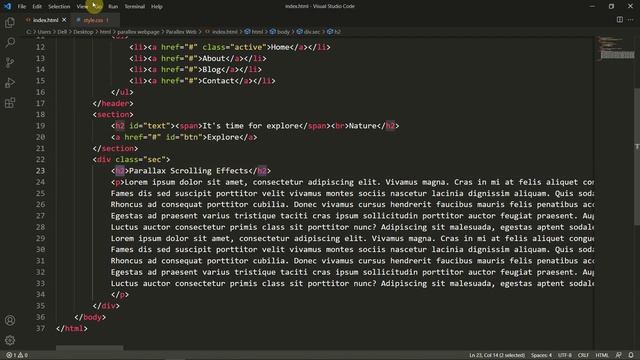640x360 pixels.
Task: Change the CRLF end of line sequence
Action: pos(583,355)
